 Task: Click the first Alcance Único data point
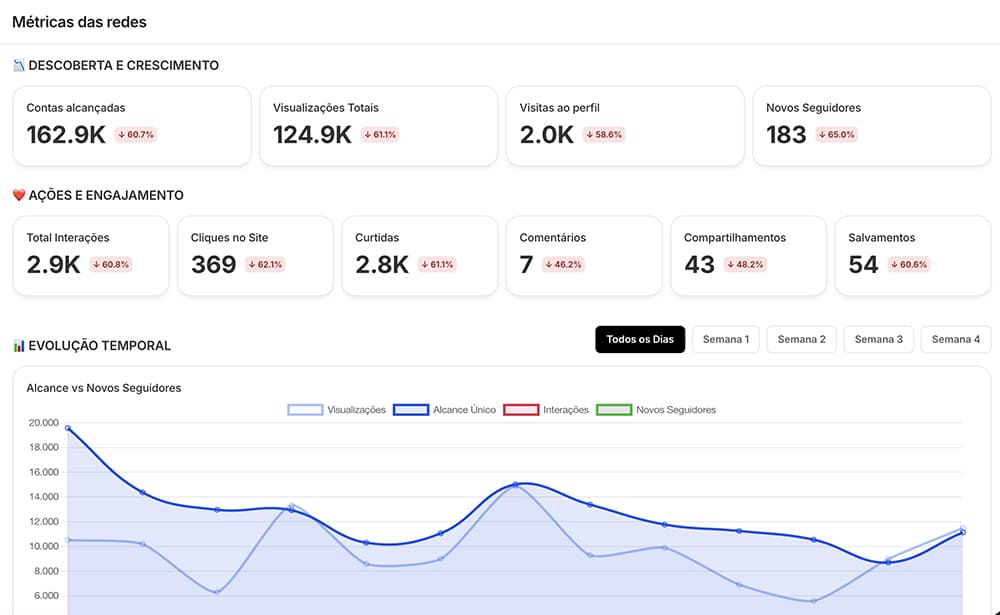[x=68, y=428]
